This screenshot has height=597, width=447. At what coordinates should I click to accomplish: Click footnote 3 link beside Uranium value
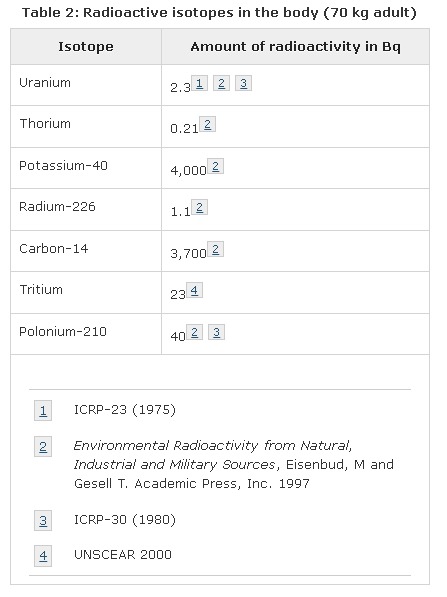pyautogui.click(x=243, y=83)
